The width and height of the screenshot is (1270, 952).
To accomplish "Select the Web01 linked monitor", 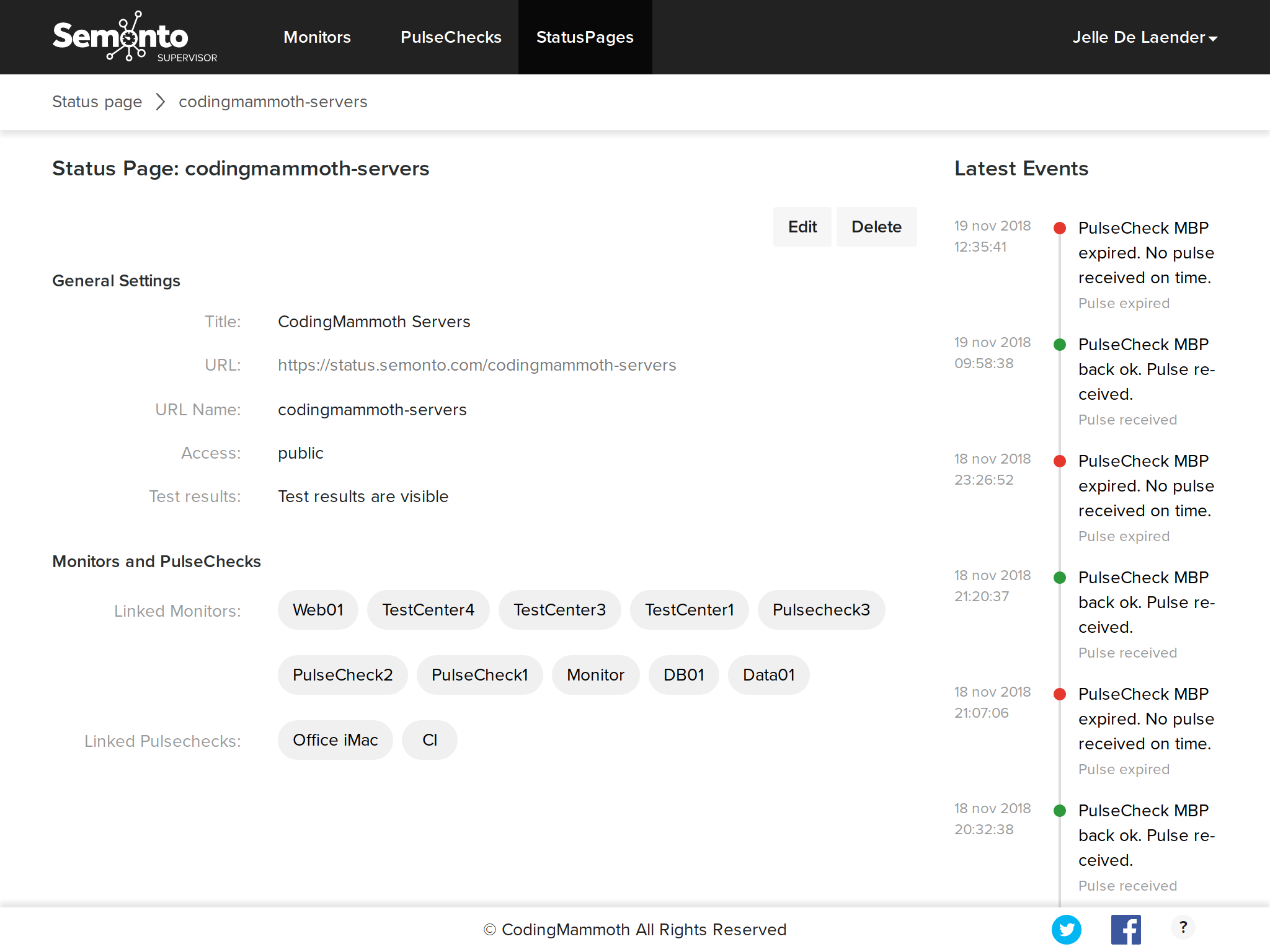I will [x=318, y=610].
